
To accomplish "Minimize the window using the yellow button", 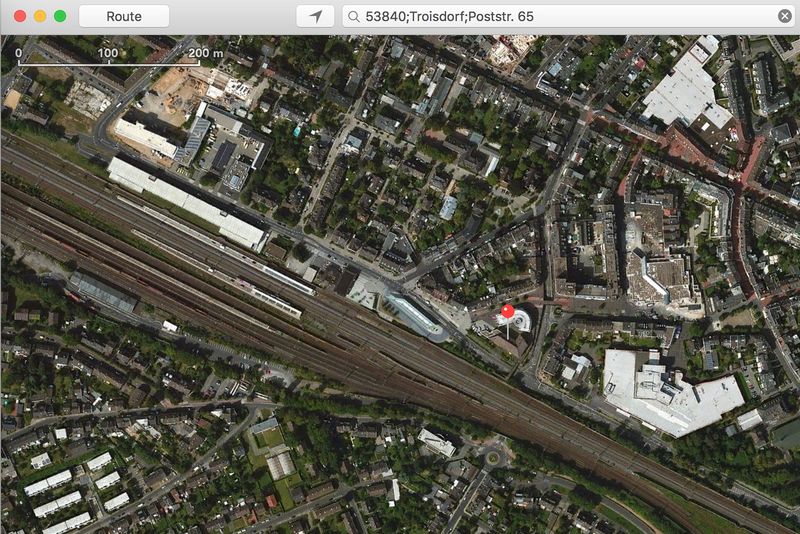I will click(x=40, y=16).
